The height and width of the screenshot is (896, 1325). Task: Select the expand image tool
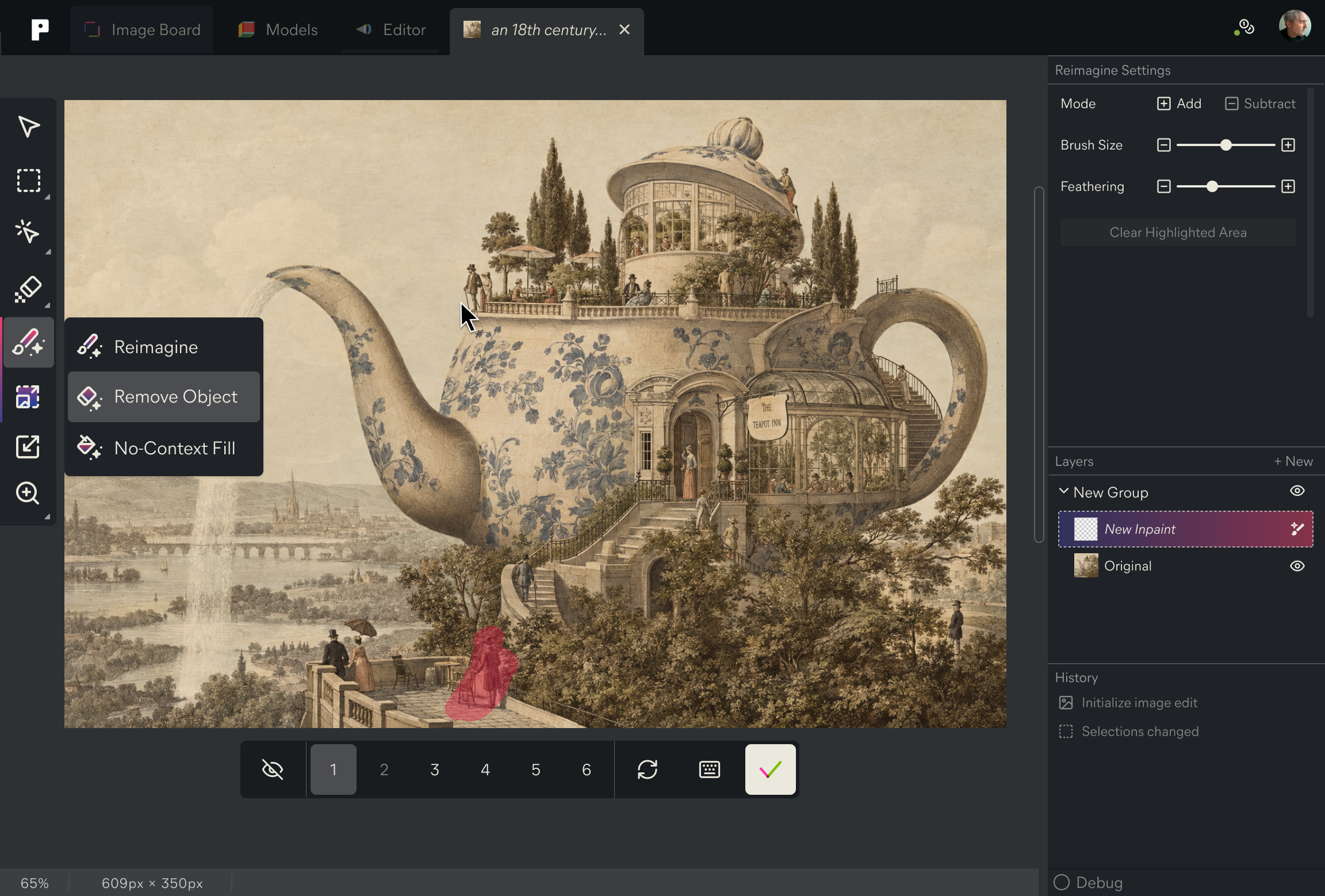(28, 397)
